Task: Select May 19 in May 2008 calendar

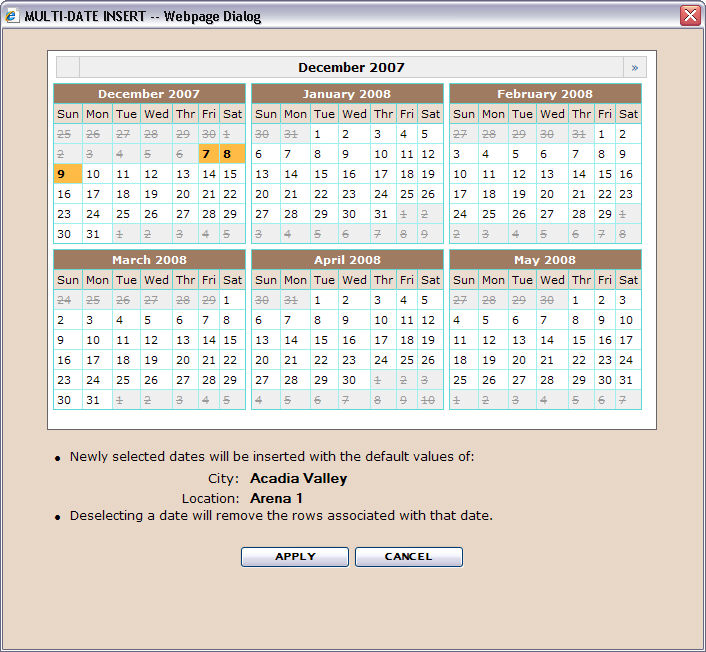Action: [x=493, y=360]
